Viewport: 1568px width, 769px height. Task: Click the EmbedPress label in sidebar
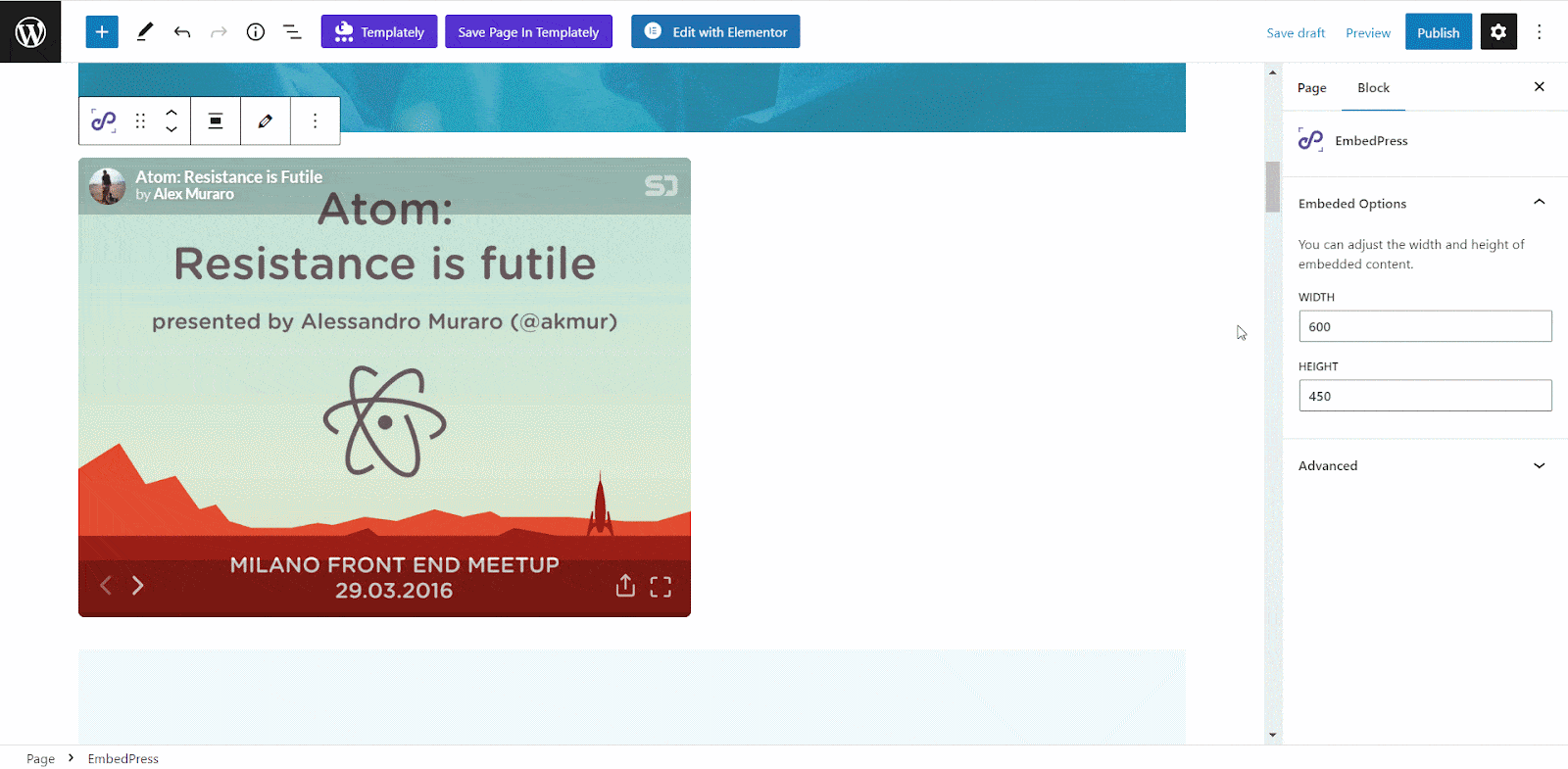tap(1371, 140)
